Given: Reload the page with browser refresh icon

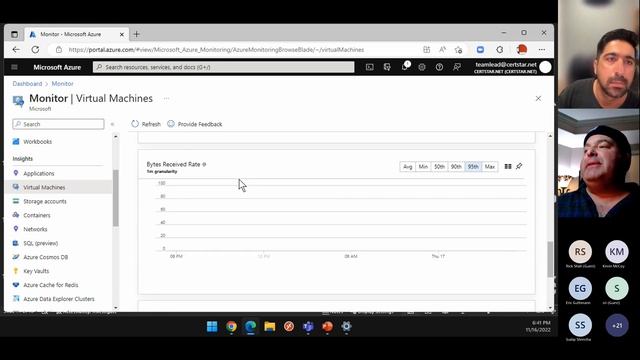Looking at the screenshot, I should 36,50.
